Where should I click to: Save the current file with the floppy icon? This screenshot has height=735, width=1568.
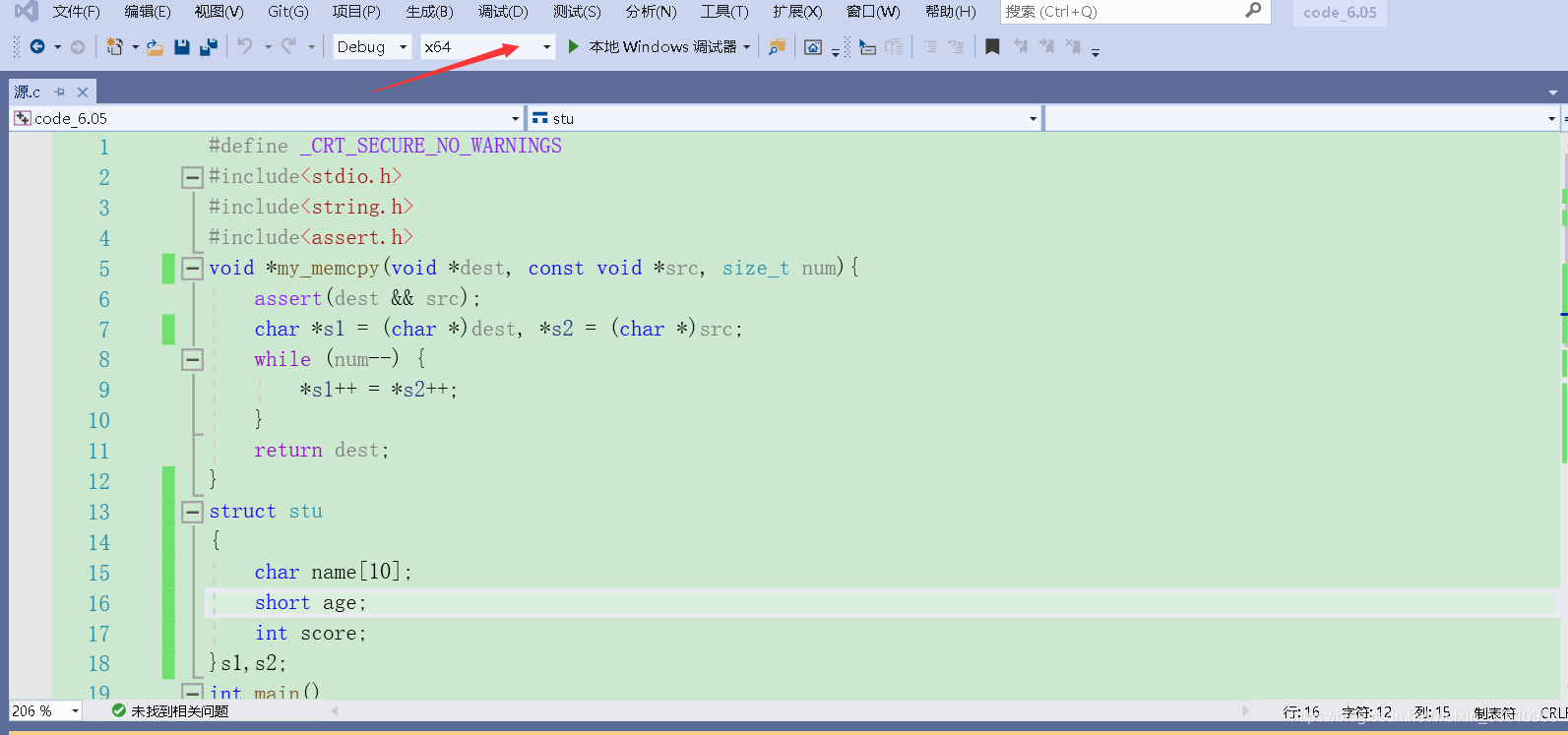click(x=182, y=46)
